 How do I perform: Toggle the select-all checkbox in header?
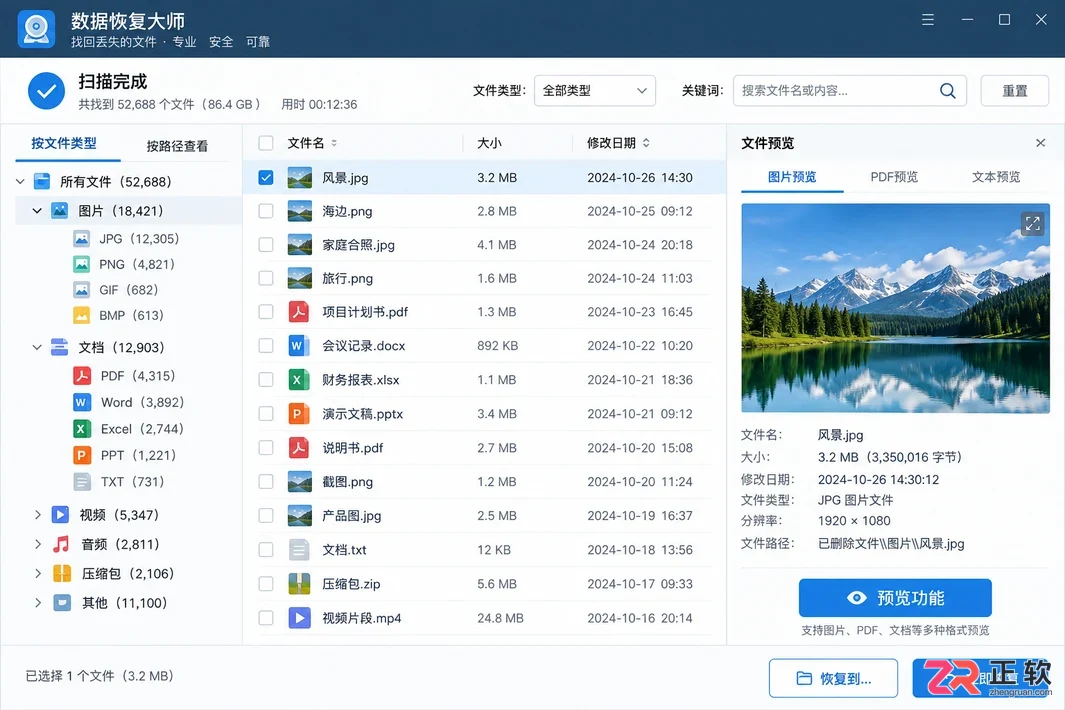266,143
